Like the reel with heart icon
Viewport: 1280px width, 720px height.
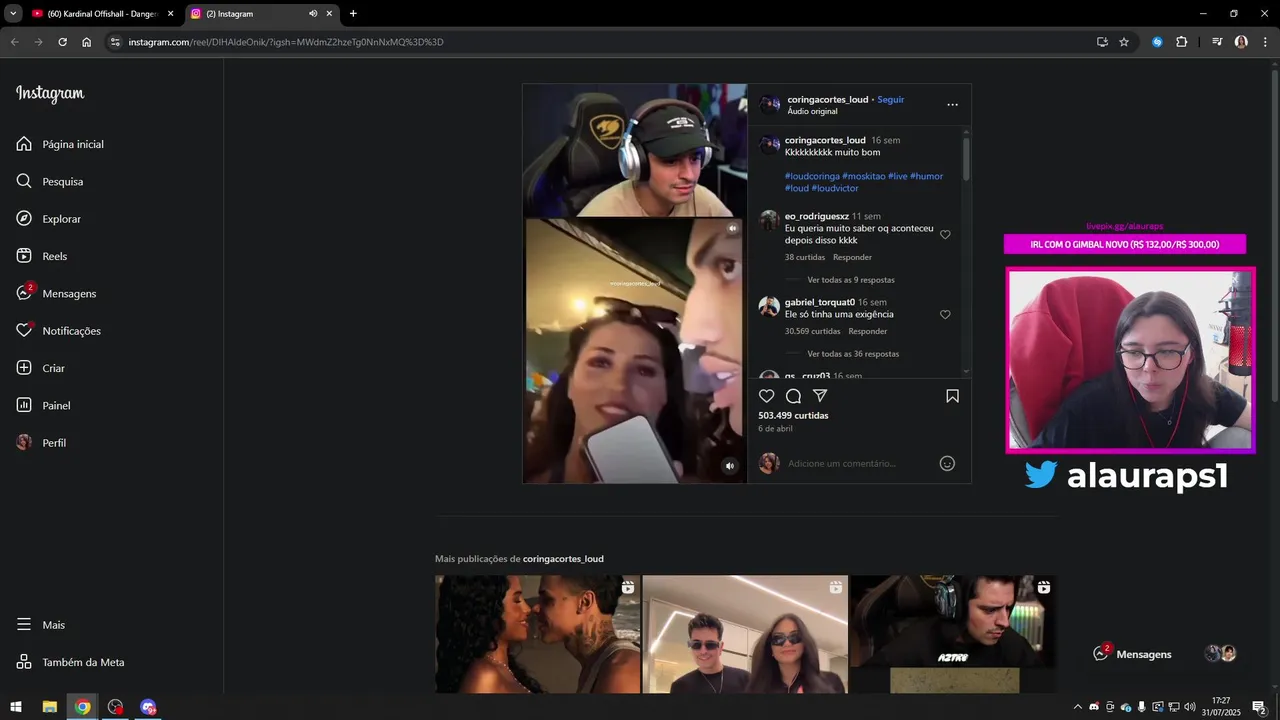[767, 396]
